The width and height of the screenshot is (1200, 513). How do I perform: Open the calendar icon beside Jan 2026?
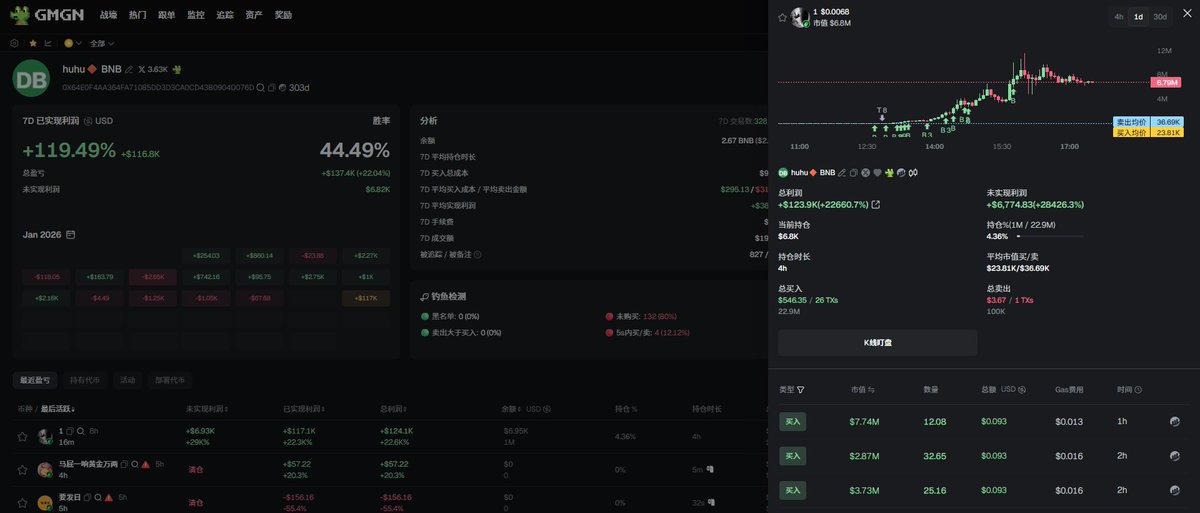[x=71, y=235]
